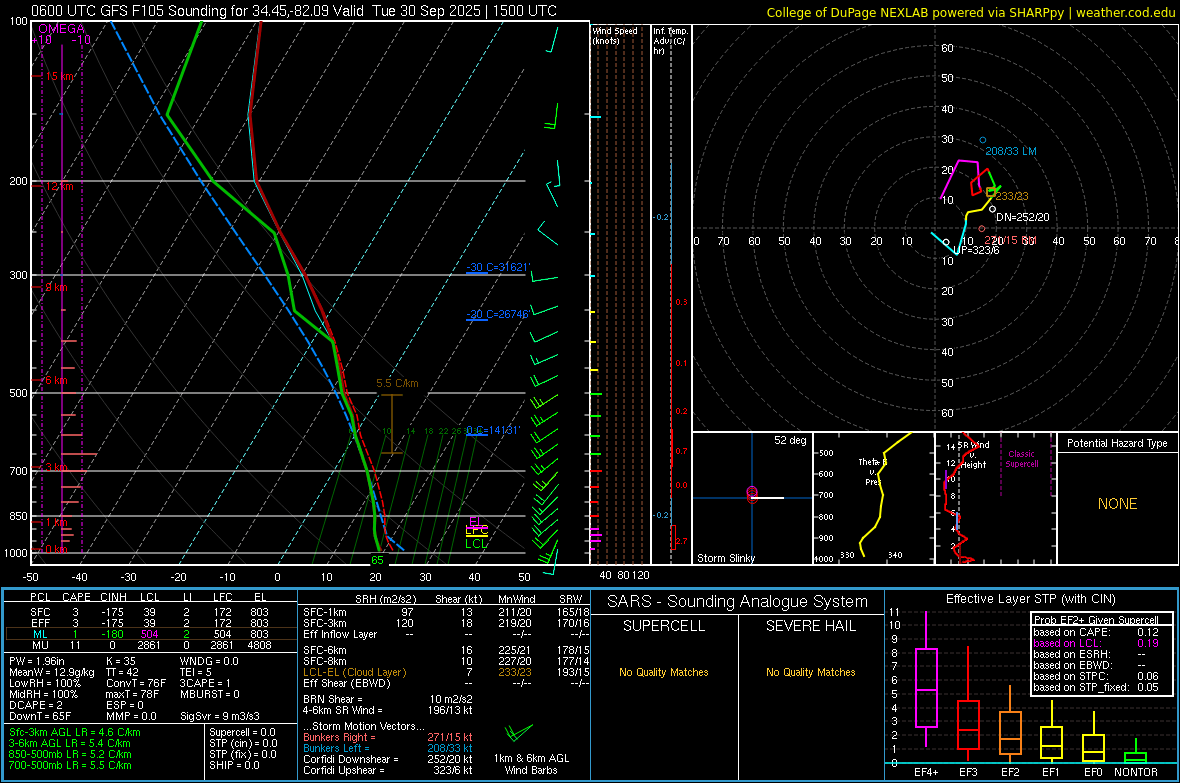Click the 'SFC-1km' shear row label
The width and height of the screenshot is (1180, 783).
point(325,612)
